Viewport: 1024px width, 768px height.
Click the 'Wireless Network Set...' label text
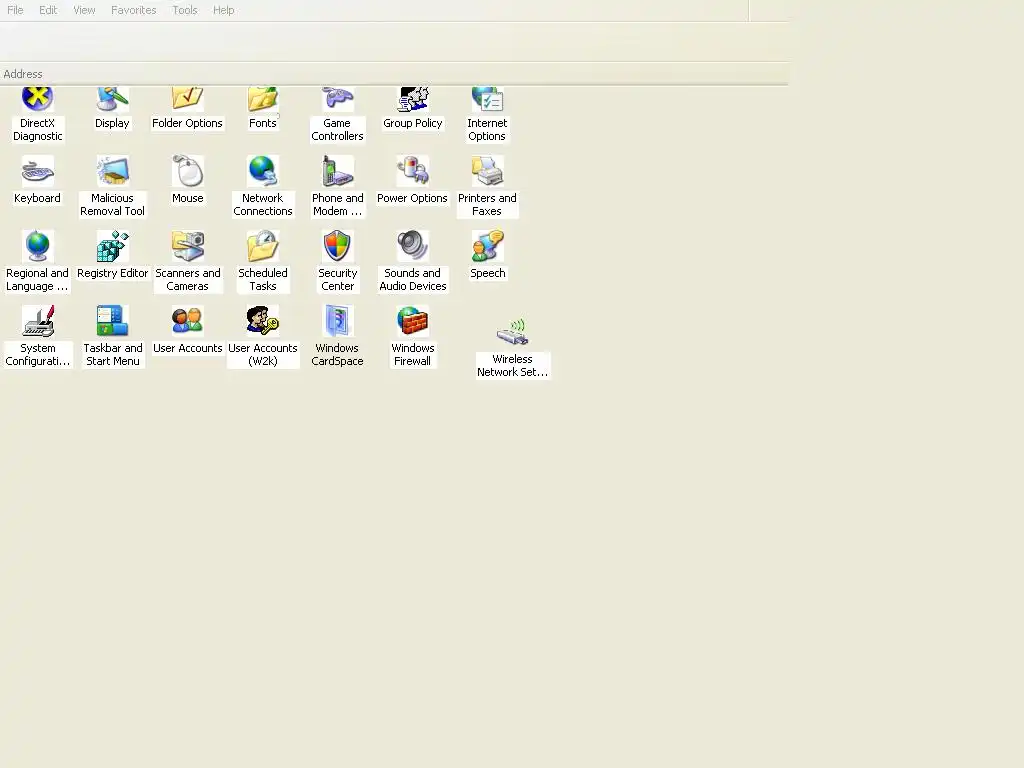pos(513,366)
